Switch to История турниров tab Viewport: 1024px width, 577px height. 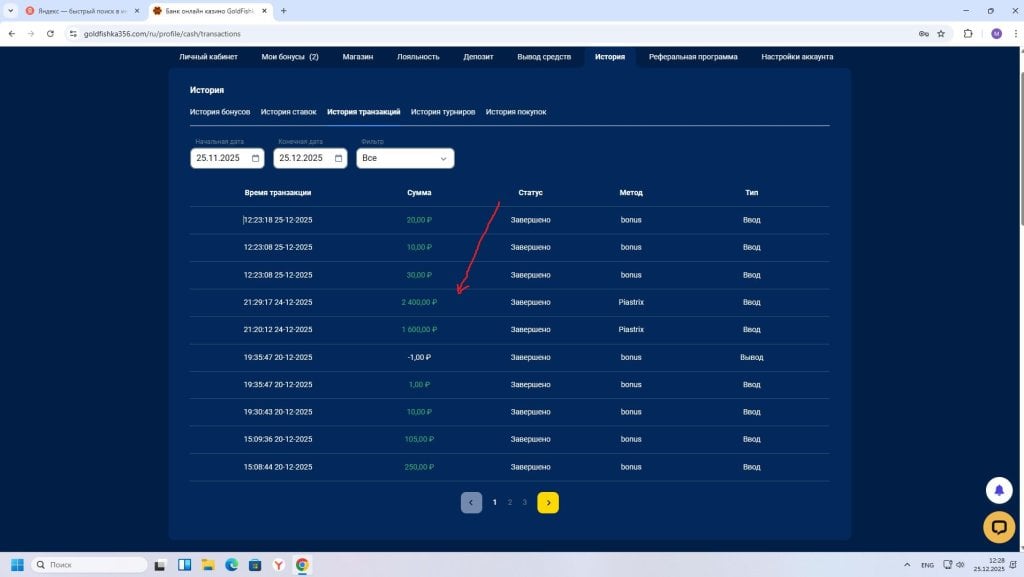pos(443,112)
